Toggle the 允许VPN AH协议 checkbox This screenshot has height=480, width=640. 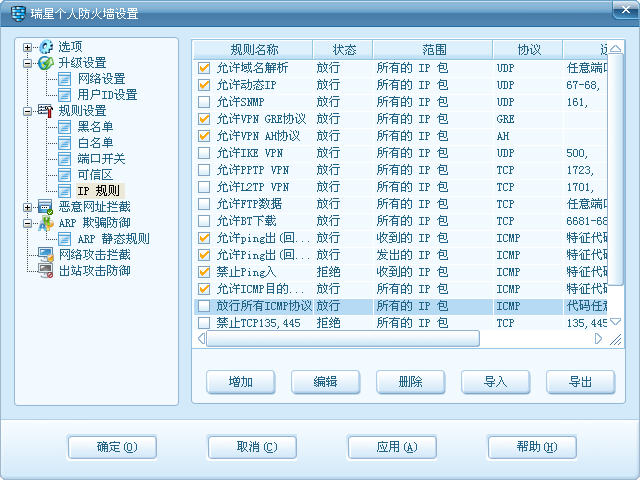pos(204,136)
